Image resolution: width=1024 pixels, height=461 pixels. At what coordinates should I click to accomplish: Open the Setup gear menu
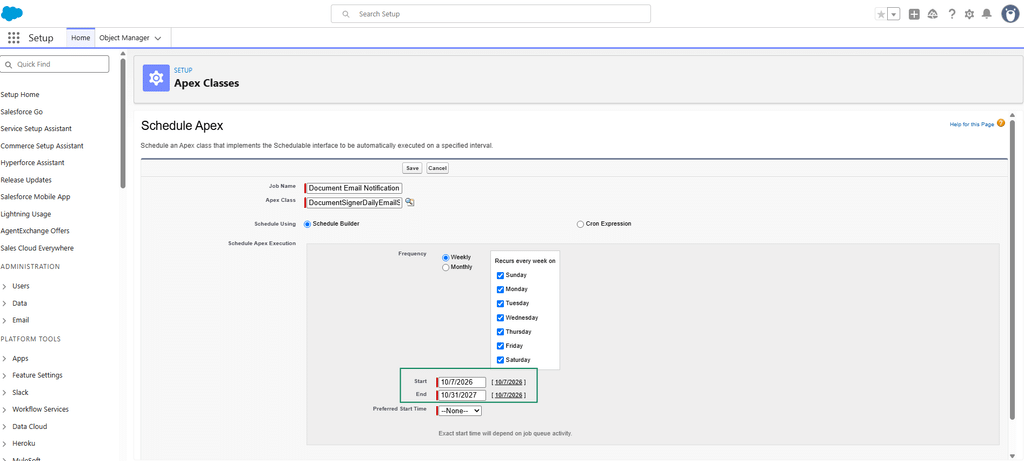pos(970,14)
